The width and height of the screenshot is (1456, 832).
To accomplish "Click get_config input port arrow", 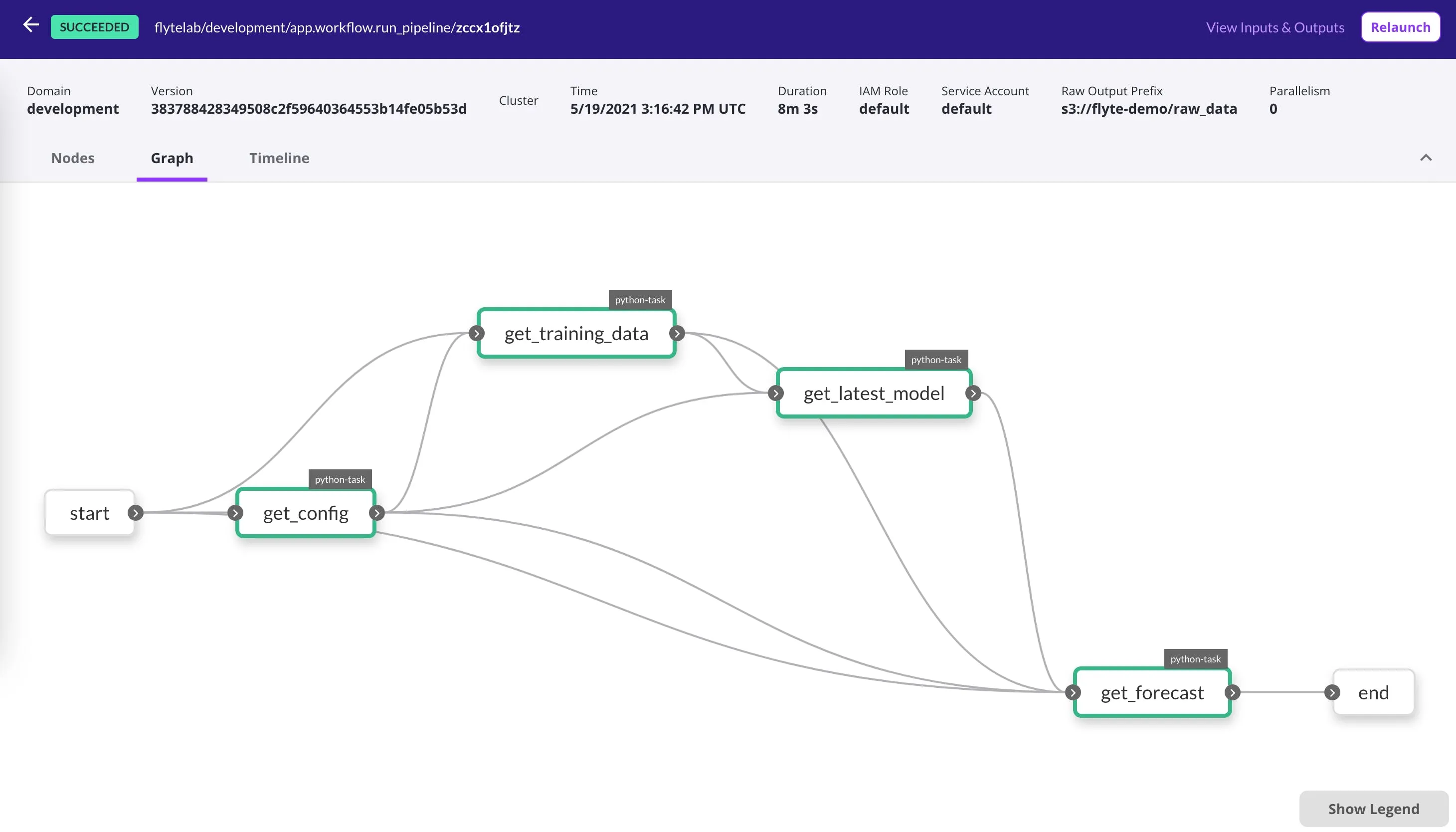I will (x=235, y=513).
